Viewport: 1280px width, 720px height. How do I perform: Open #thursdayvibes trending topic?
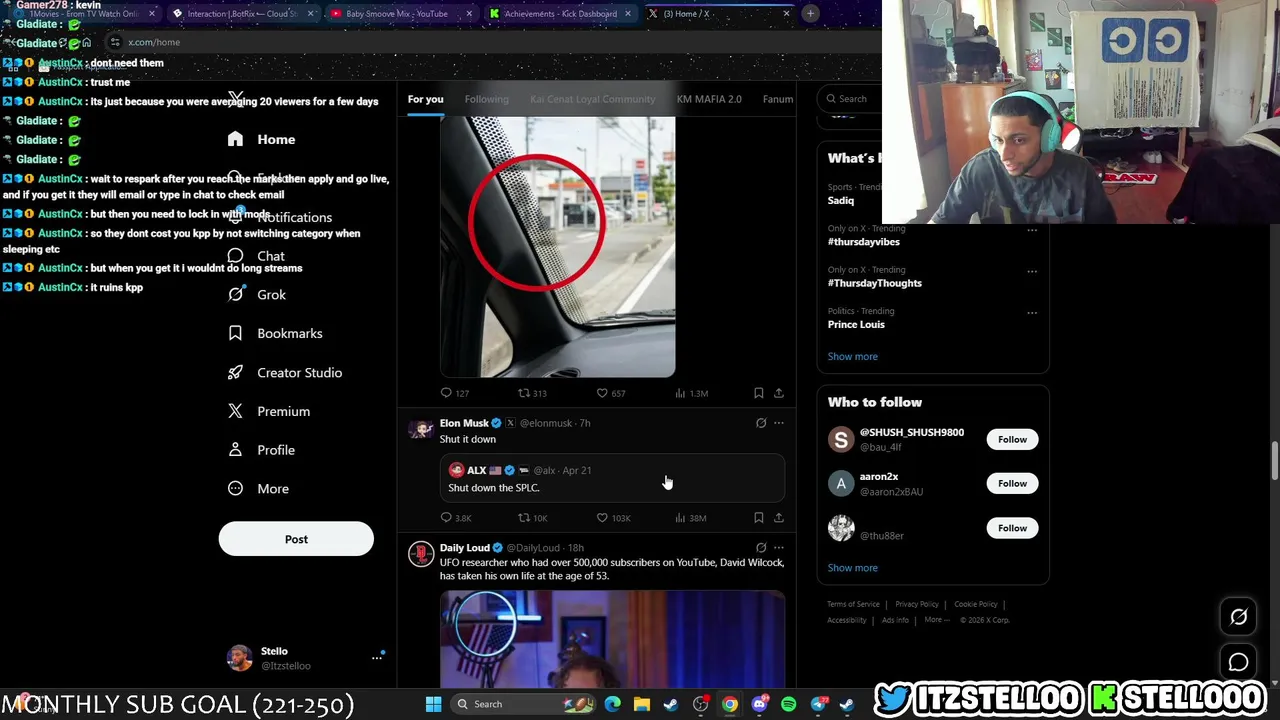click(x=864, y=242)
